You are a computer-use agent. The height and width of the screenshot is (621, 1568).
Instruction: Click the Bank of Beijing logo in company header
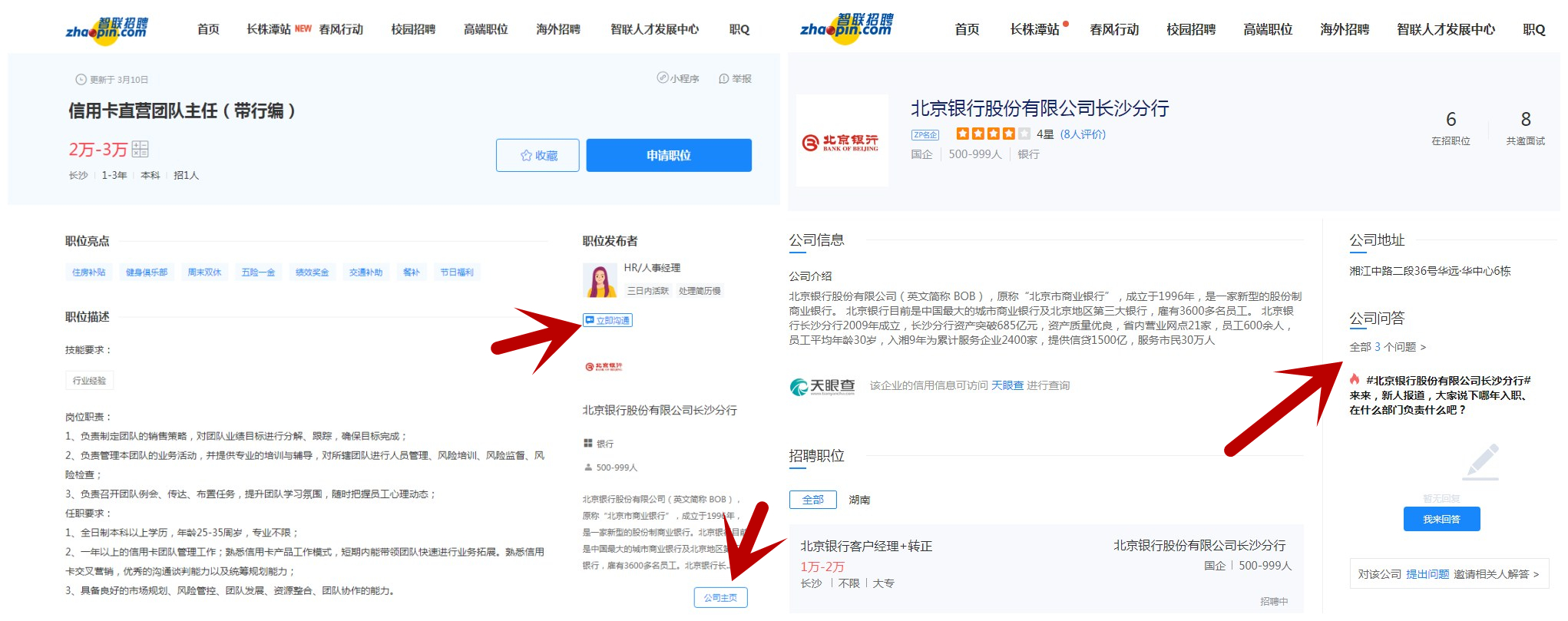842,141
